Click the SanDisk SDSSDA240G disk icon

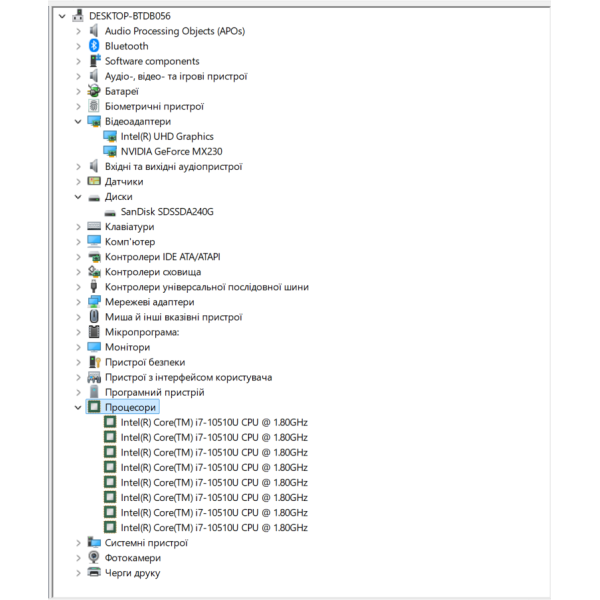click(110, 213)
